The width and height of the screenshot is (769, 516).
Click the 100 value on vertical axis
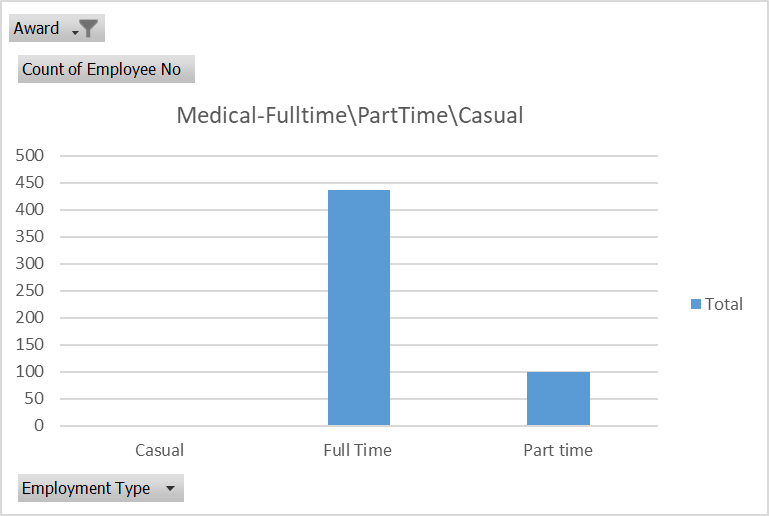coord(31,372)
